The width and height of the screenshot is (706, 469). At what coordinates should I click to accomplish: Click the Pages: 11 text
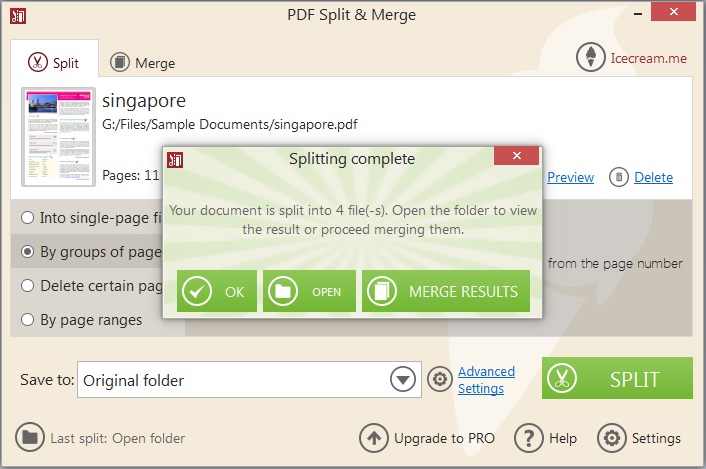coord(131,175)
